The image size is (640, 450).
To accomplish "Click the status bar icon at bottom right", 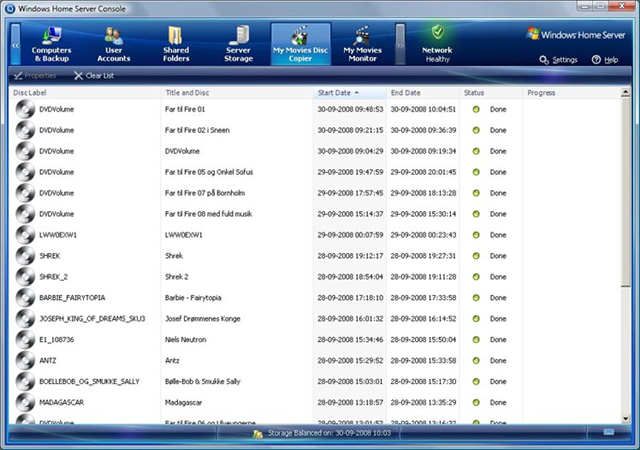I will [609, 432].
